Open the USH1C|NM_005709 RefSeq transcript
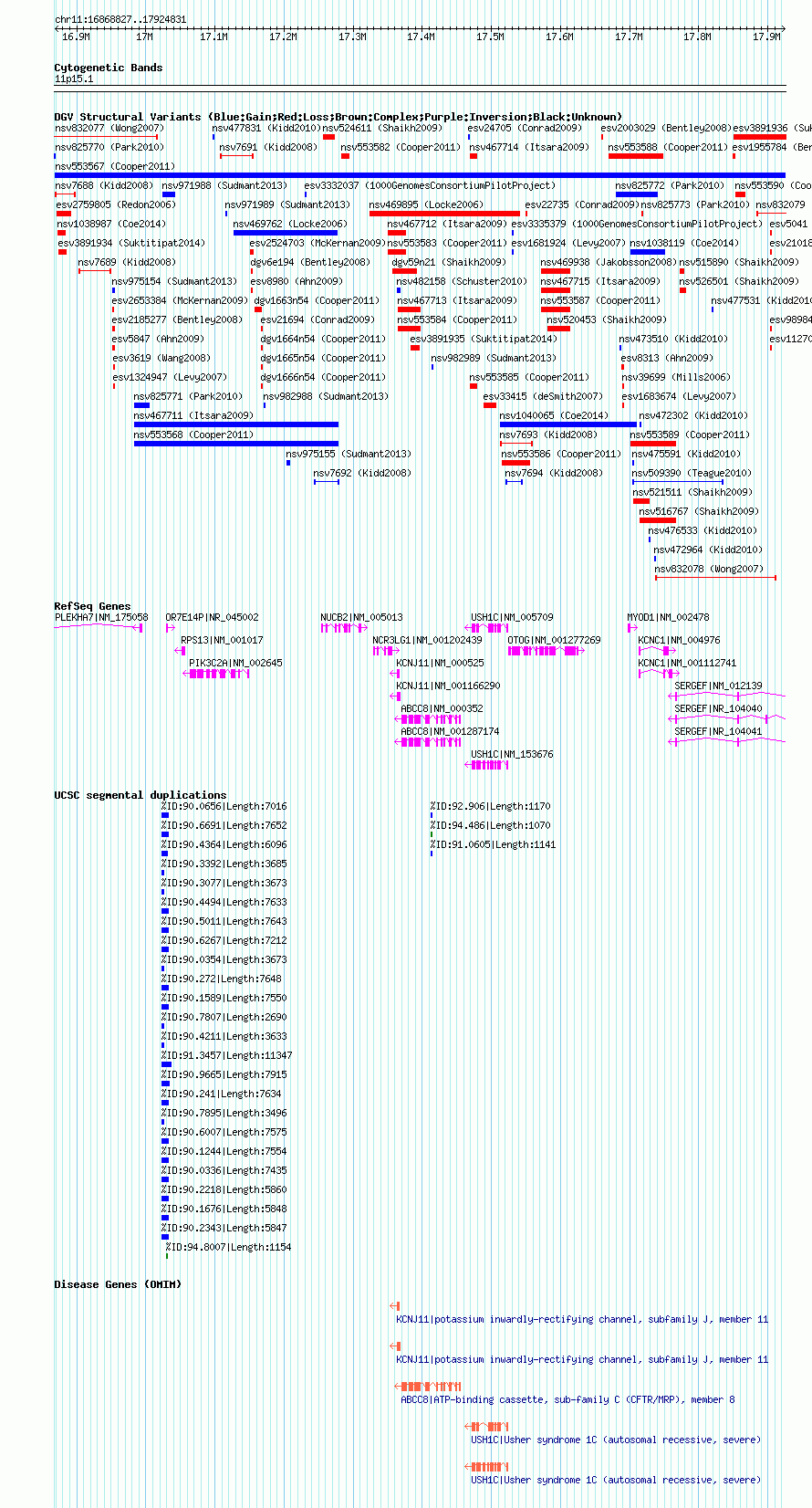The height and width of the screenshot is (1508, 812). coord(512,617)
